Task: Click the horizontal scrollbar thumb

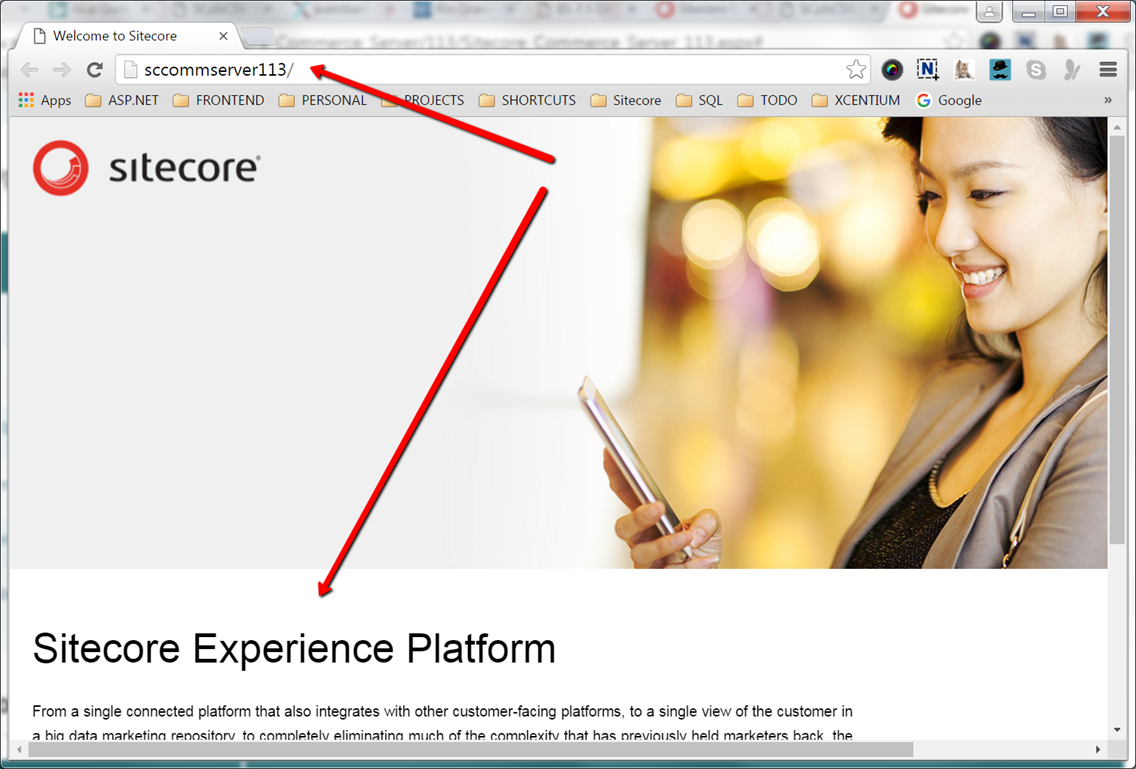Action: point(470,749)
